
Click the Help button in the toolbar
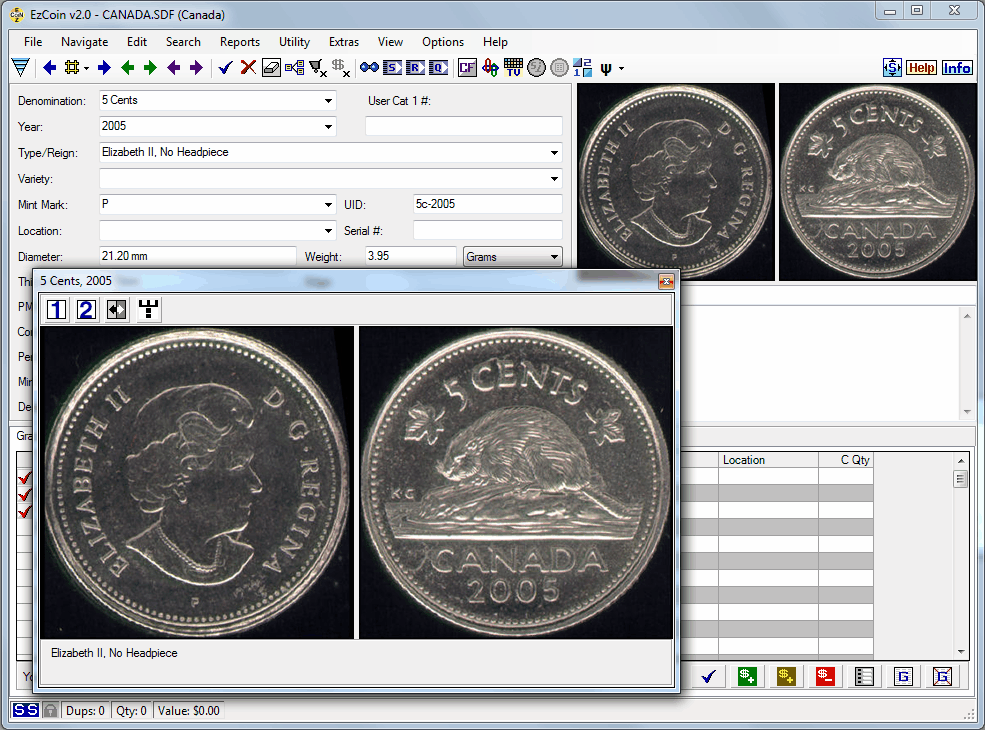pos(922,68)
